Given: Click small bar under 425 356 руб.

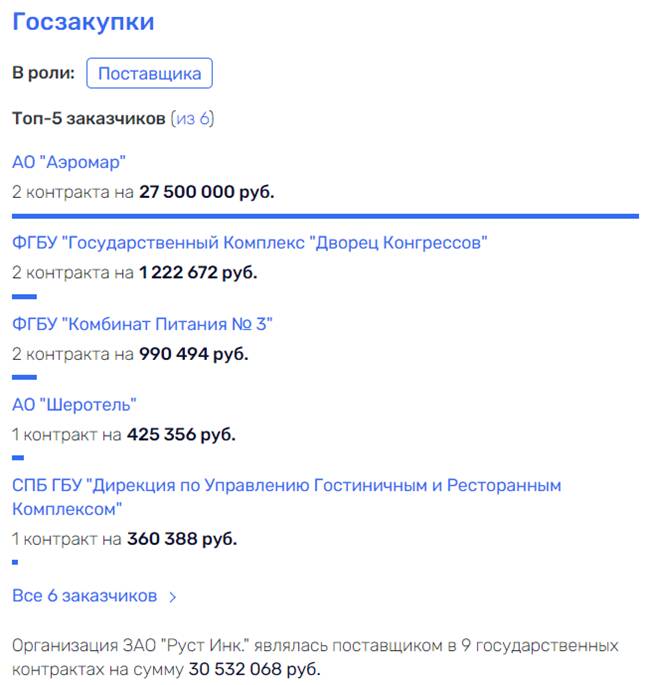Looking at the screenshot, I should [17, 458].
